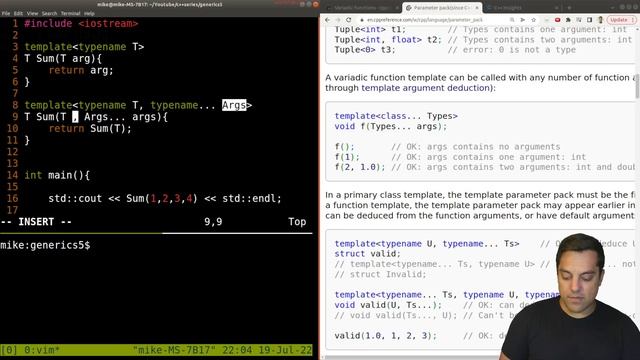Open File menu in terminal window
Viewport: 640px width, 360px height.
[6, 13]
